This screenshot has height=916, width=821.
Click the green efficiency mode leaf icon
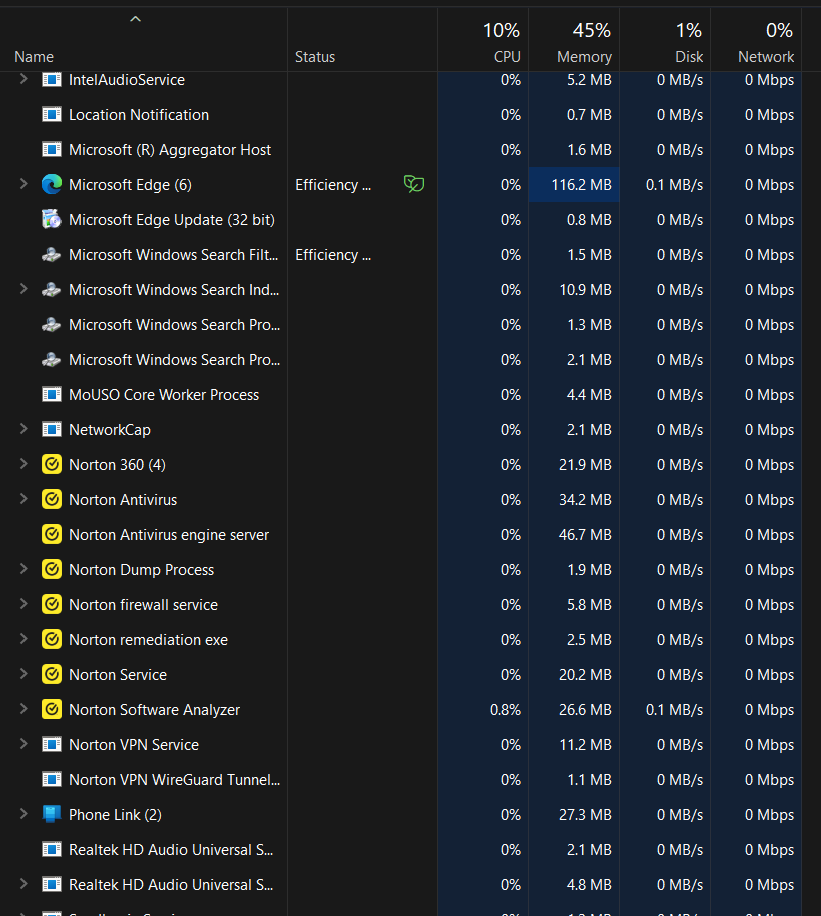pos(413,184)
